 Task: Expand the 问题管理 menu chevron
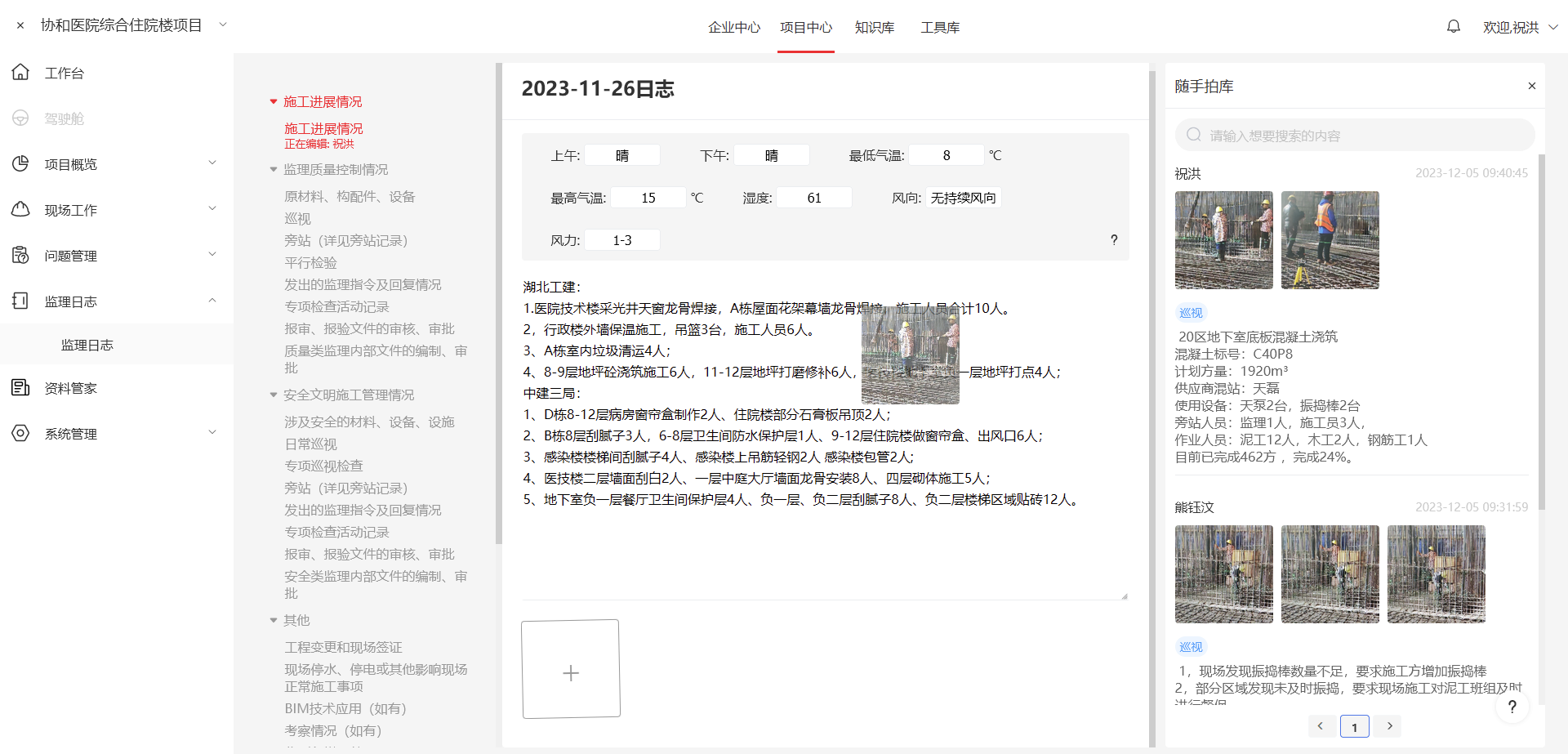[x=212, y=255]
